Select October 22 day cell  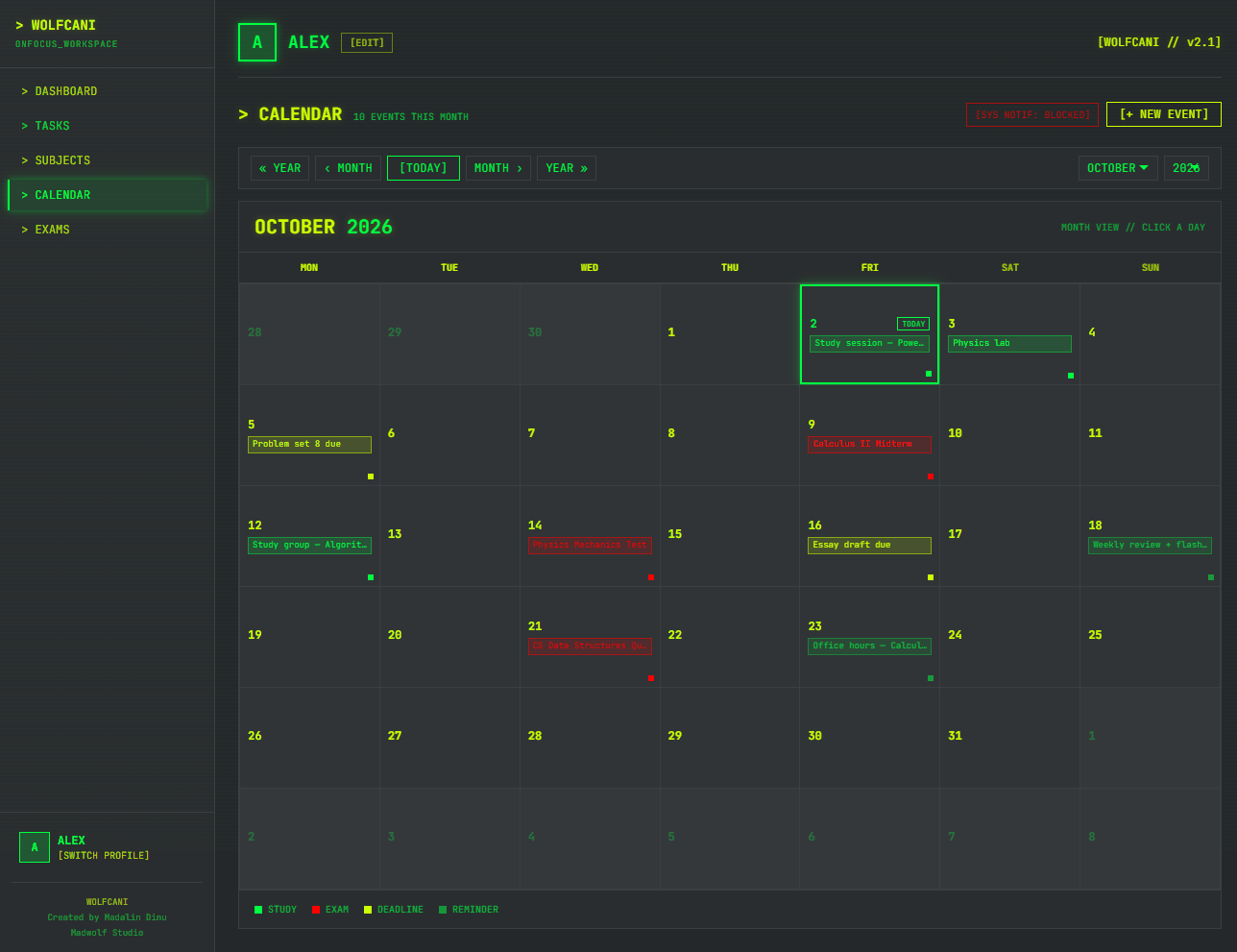point(730,637)
